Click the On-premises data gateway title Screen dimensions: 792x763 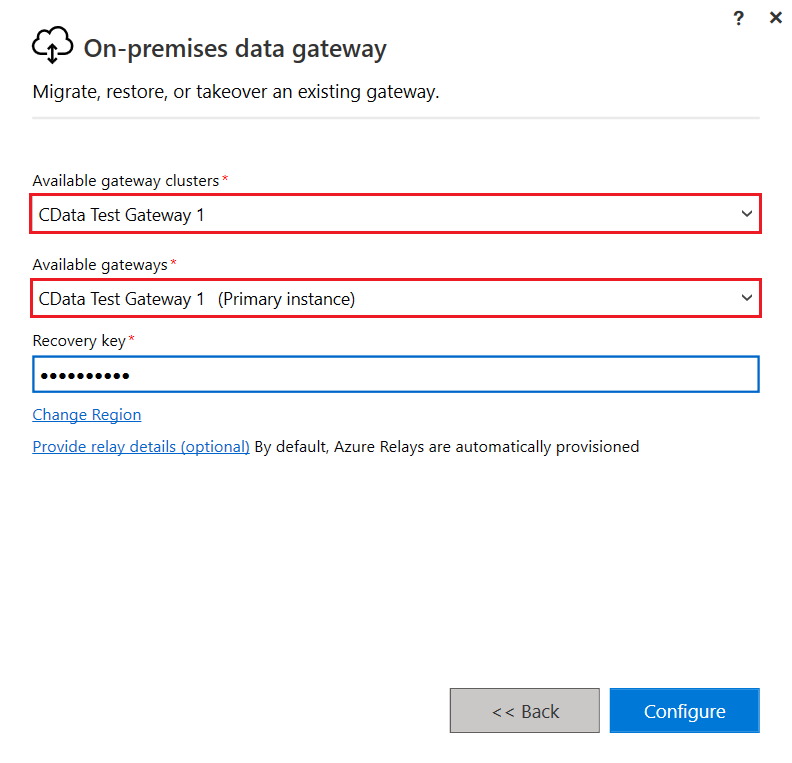click(235, 48)
